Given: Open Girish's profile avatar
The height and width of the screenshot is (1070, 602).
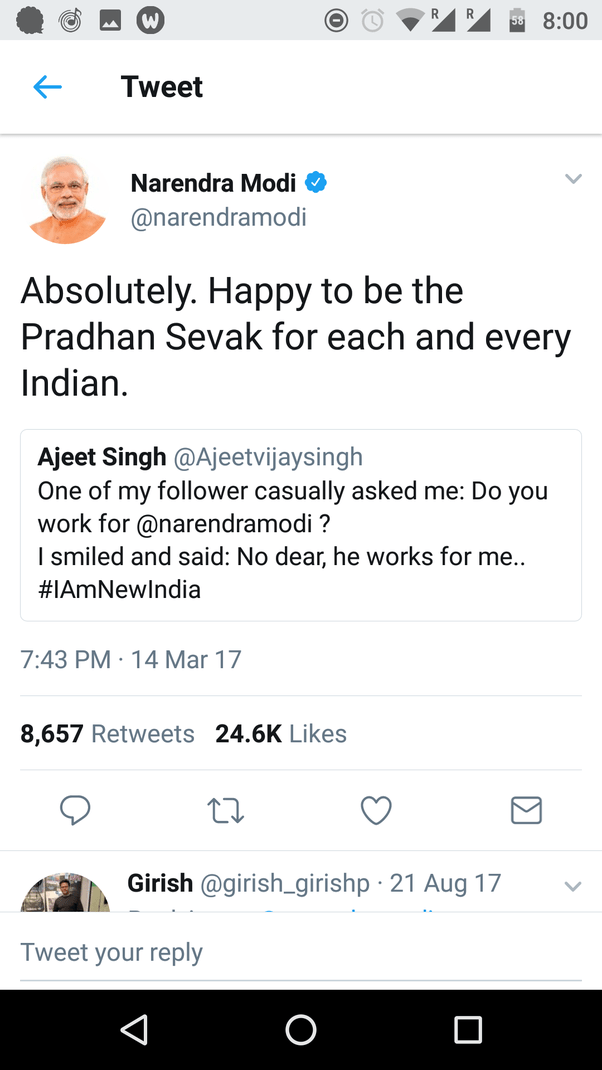Looking at the screenshot, I should point(66,893).
